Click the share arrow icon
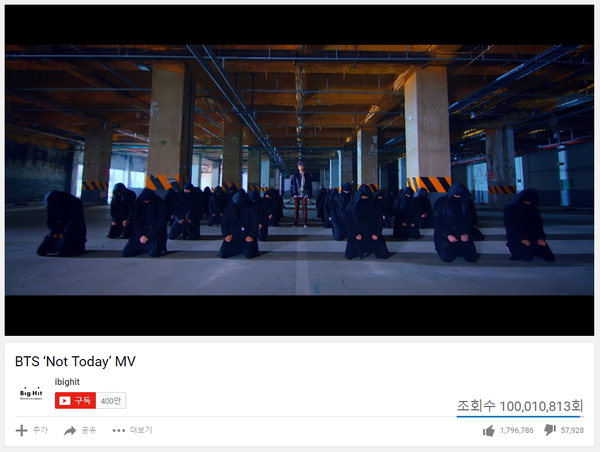Viewport: 600px width, 452px height. tap(70, 431)
